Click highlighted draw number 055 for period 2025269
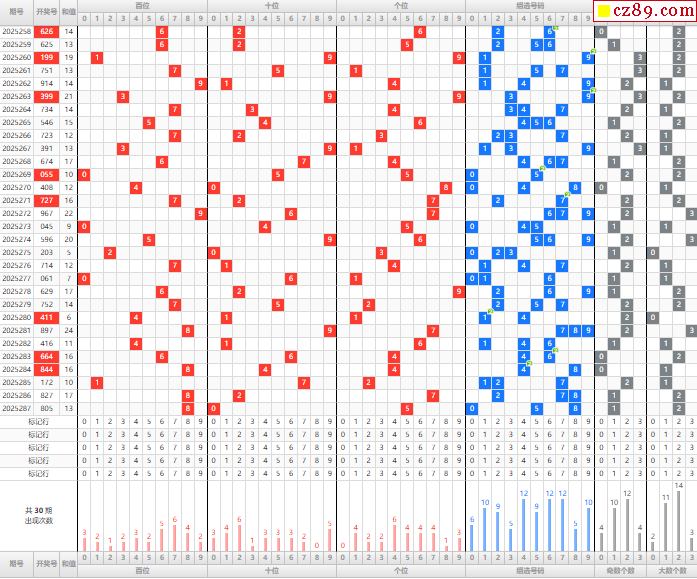 tap(46, 174)
